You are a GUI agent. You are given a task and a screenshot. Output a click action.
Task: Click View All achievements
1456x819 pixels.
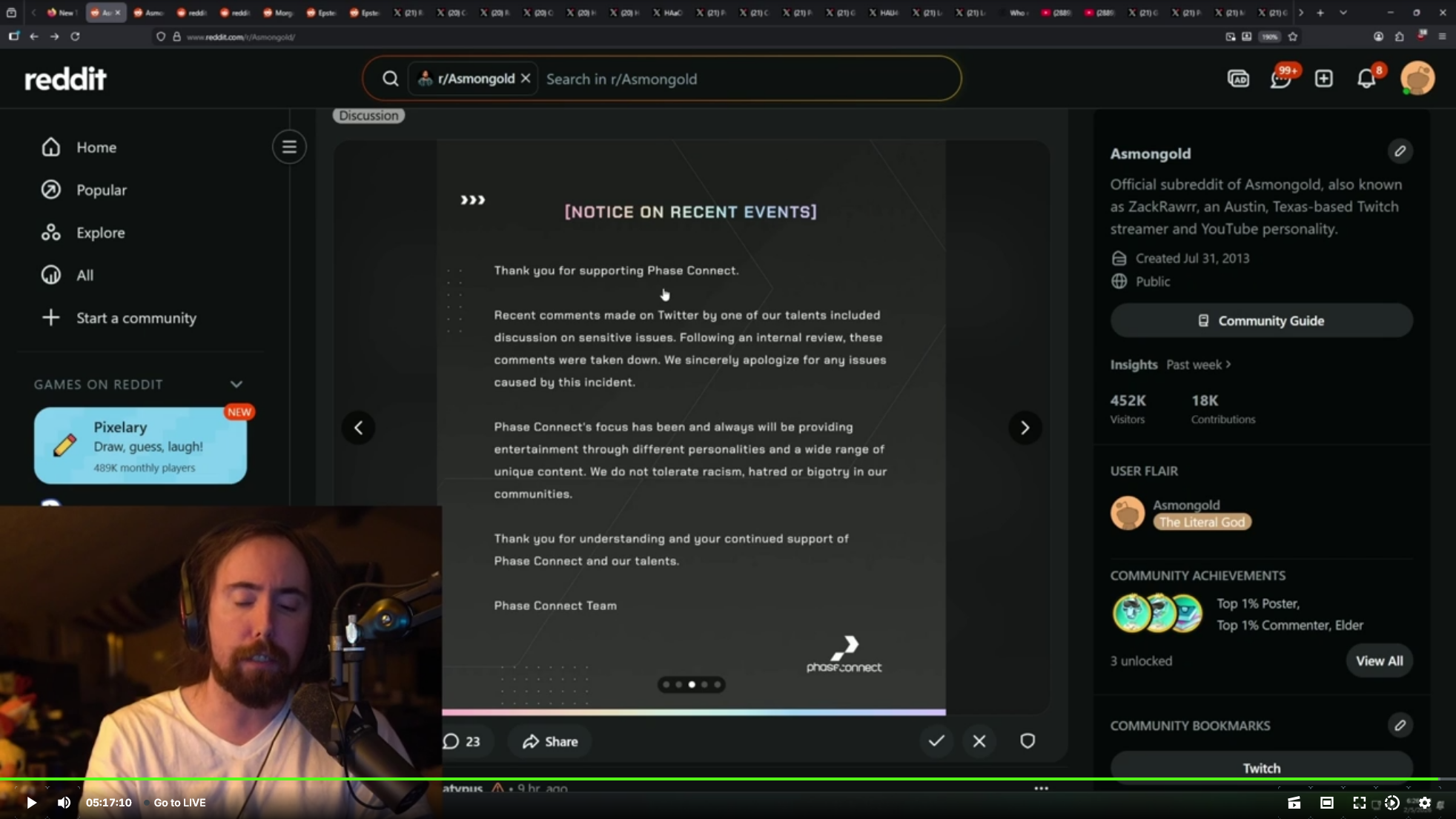point(1379,660)
